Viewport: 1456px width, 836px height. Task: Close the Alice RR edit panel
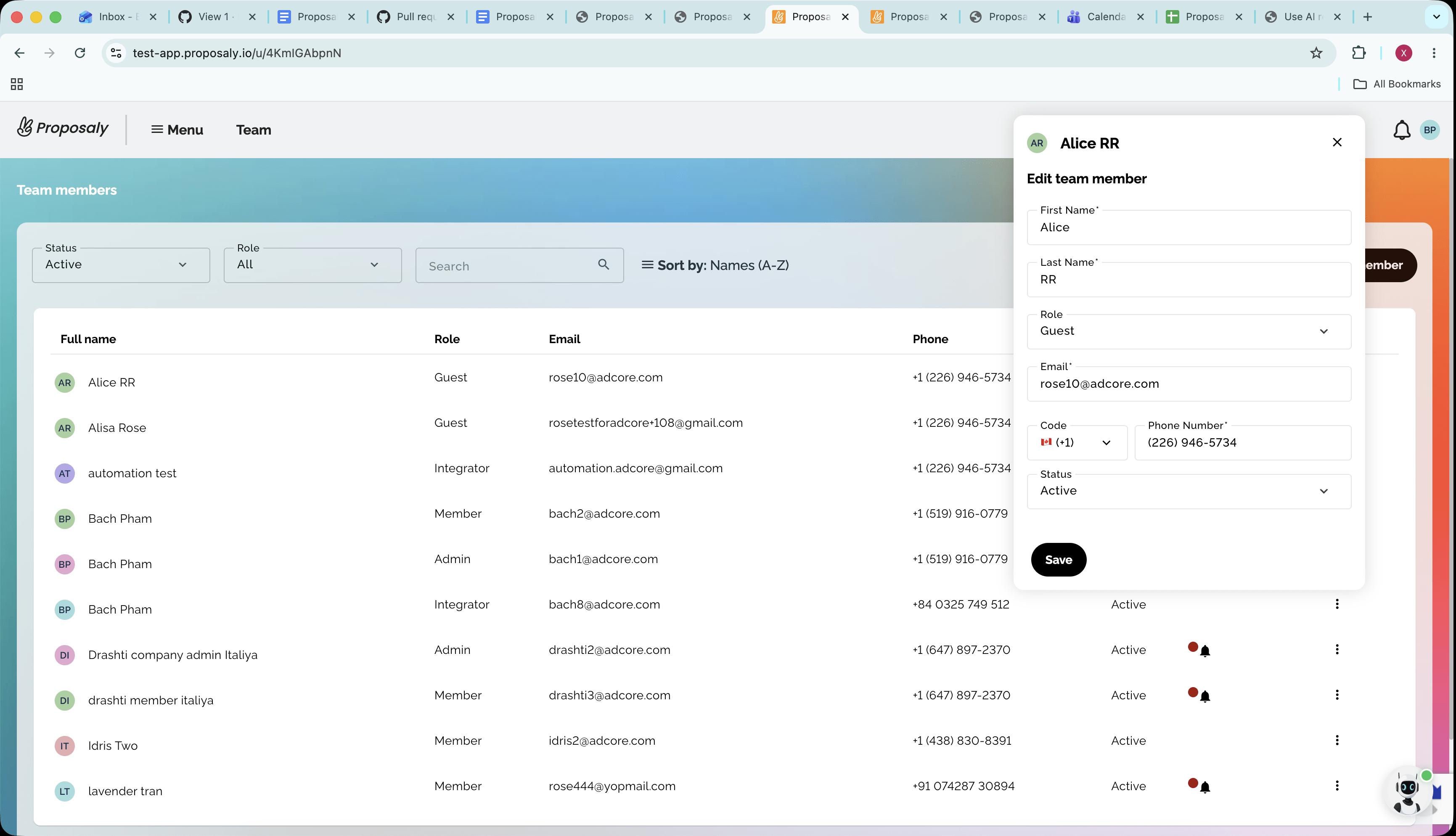pos(1337,143)
